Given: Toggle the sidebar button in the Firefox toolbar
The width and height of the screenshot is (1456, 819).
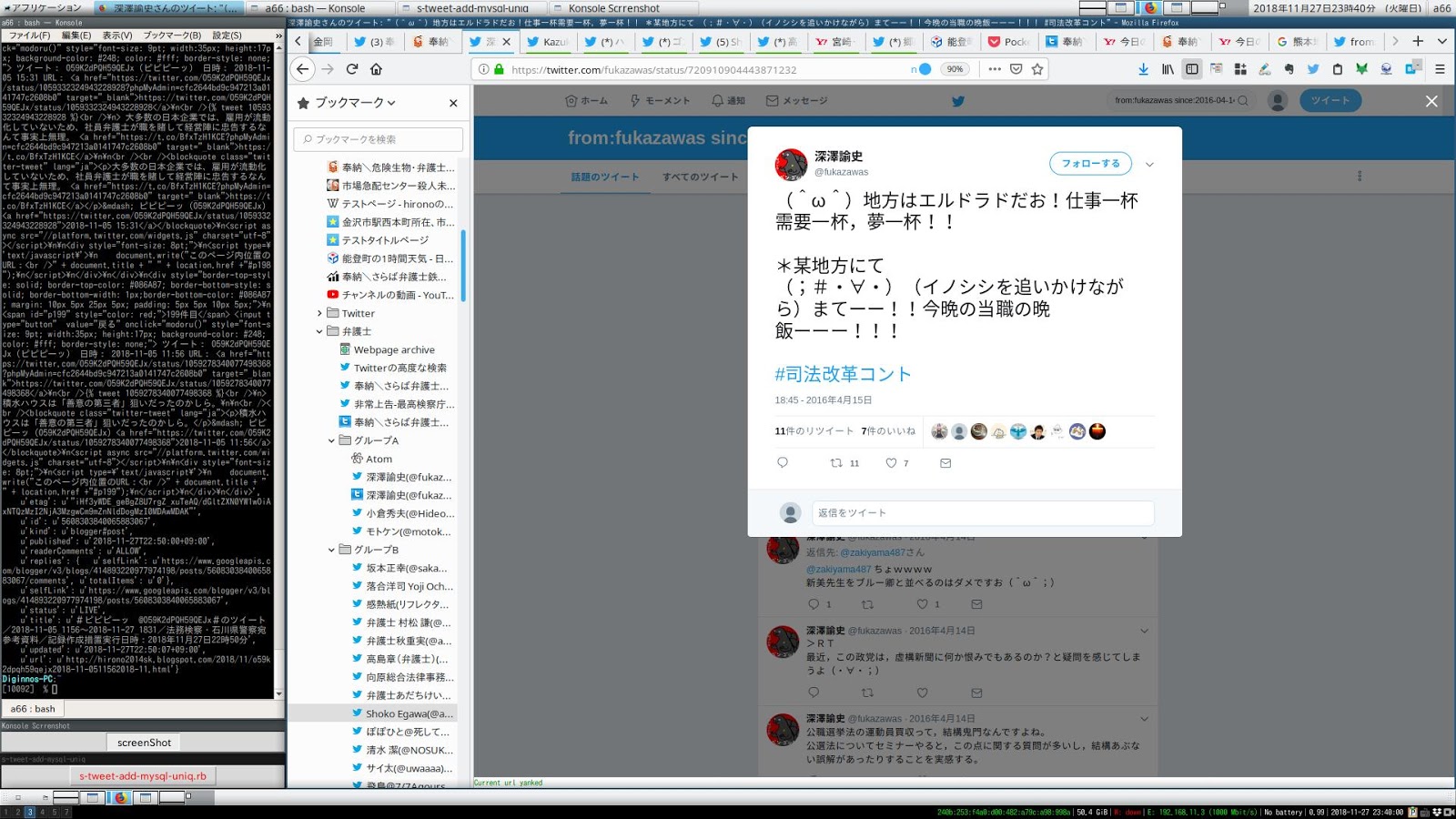Looking at the screenshot, I should pyautogui.click(x=1192, y=69).
